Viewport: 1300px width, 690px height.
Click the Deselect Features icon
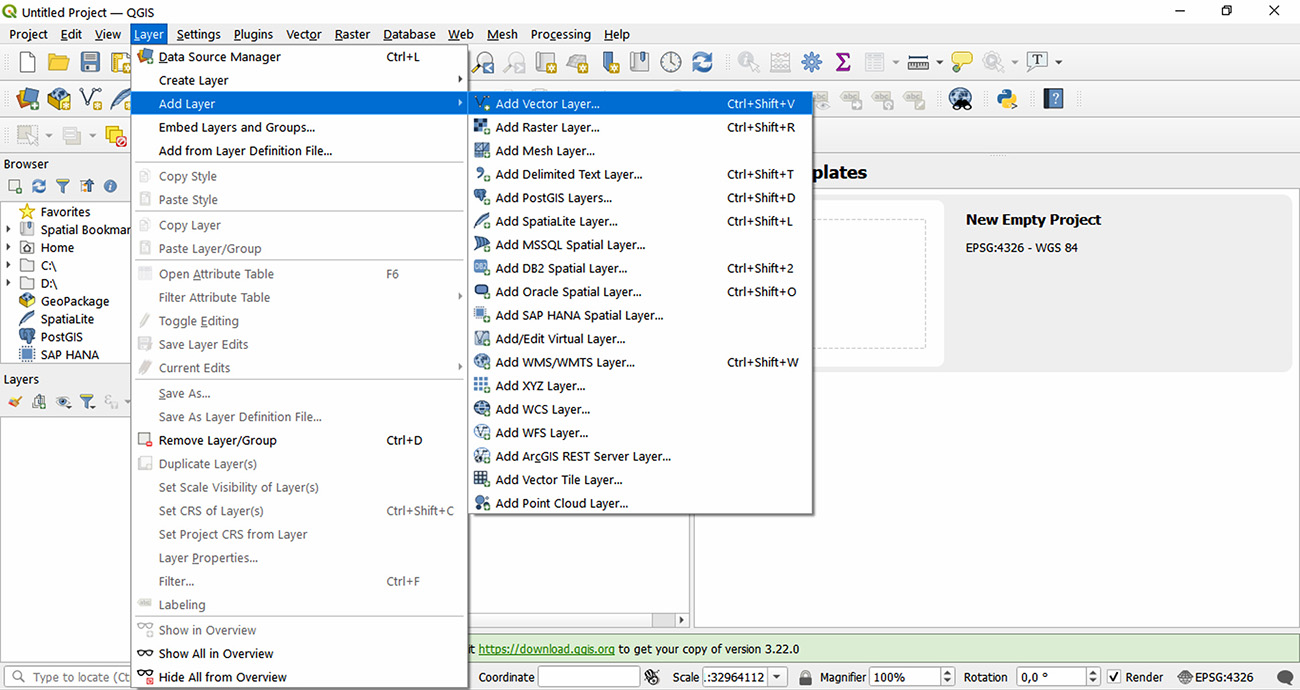pyautogui.click(x=117, y=136)
